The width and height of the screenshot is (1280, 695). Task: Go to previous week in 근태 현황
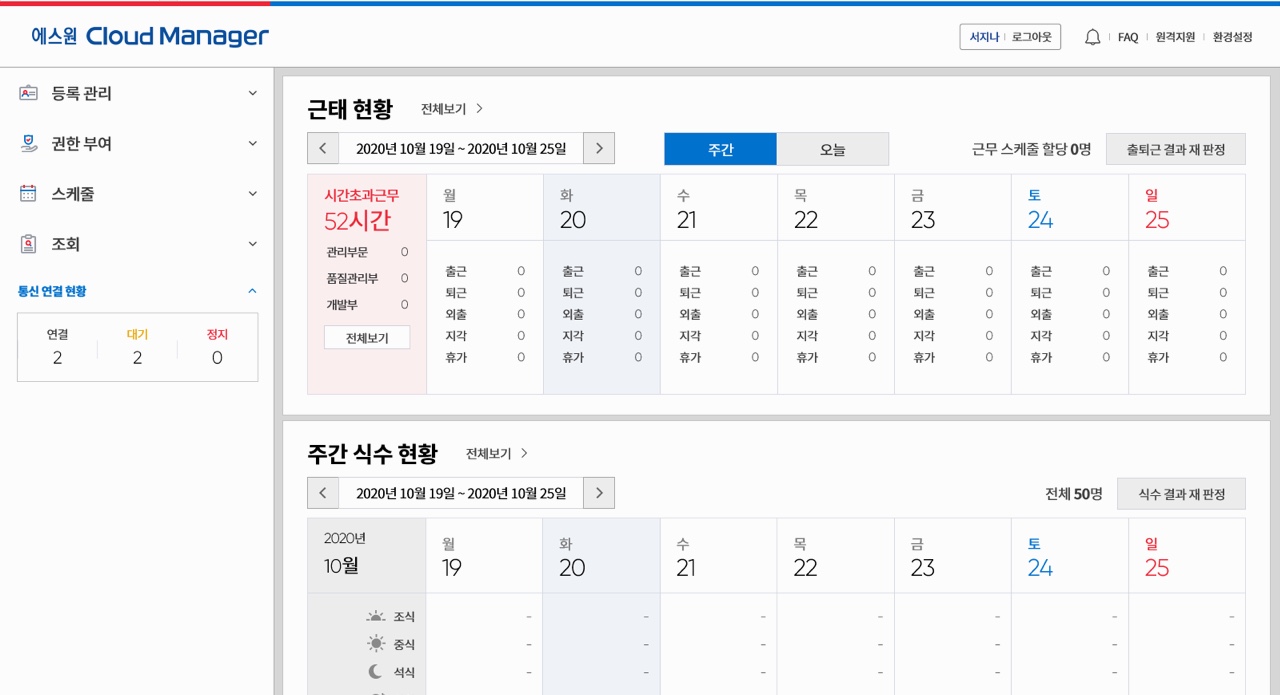coord(323,149)
